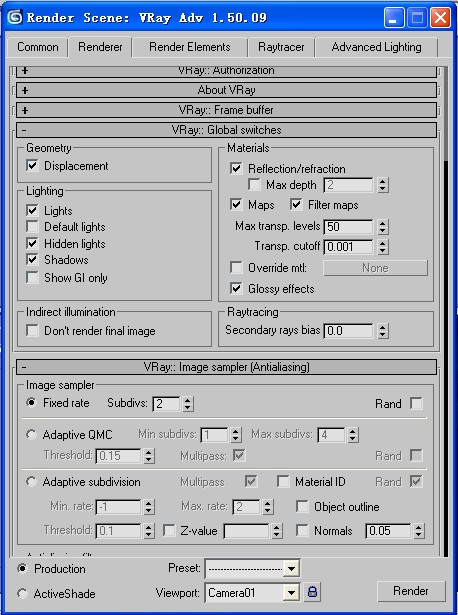The height and width of the screenshot is (615, 458).
Task: Check the Object outline checkbox
Action: tap(302, 506)
